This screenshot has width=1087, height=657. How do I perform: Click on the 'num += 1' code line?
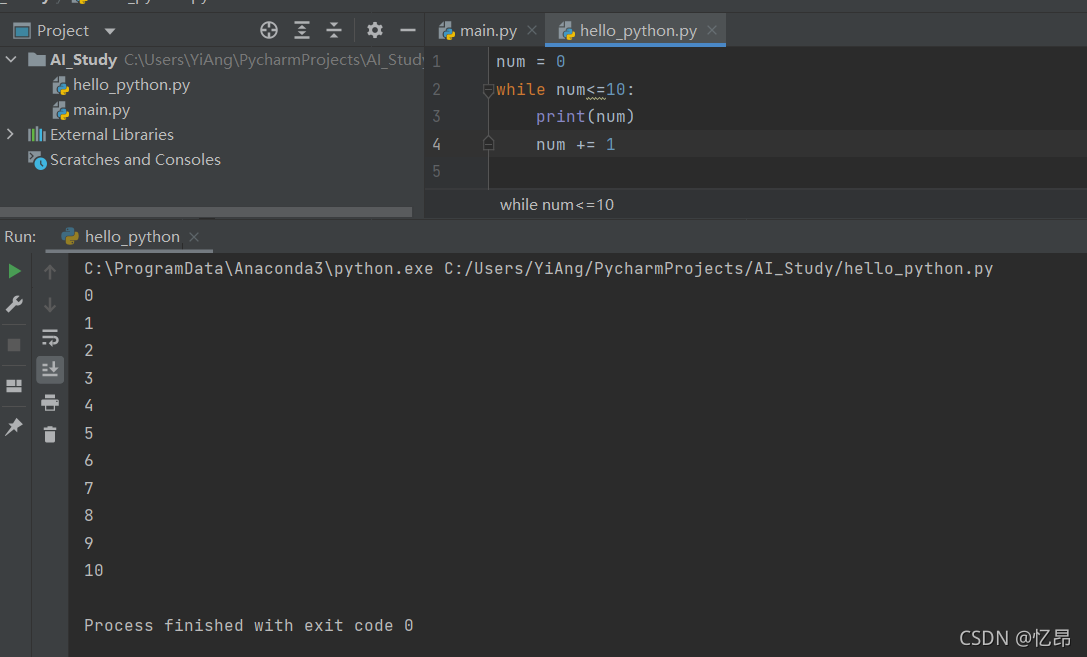575,144
